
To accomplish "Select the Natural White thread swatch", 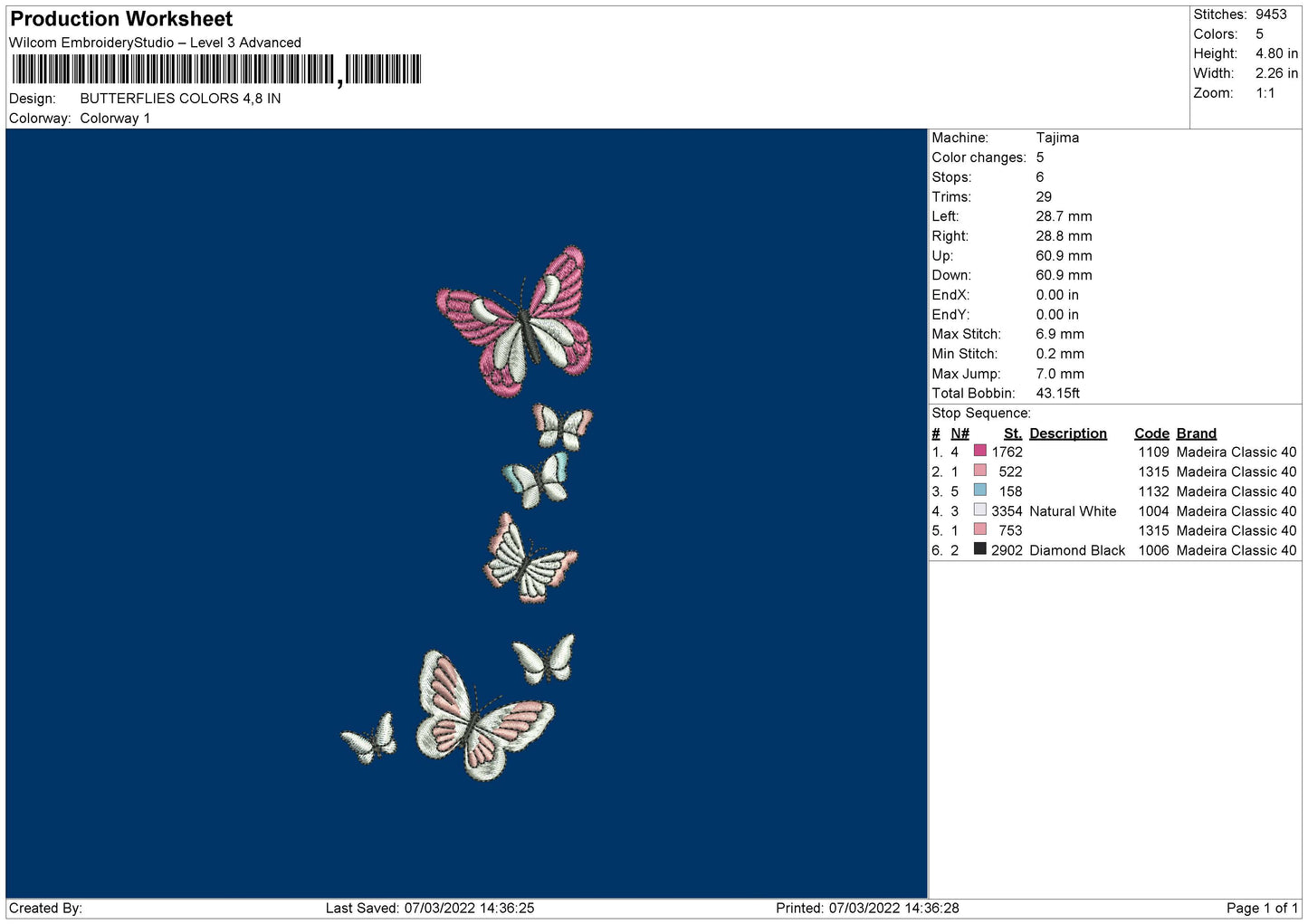I will (979, 510).
